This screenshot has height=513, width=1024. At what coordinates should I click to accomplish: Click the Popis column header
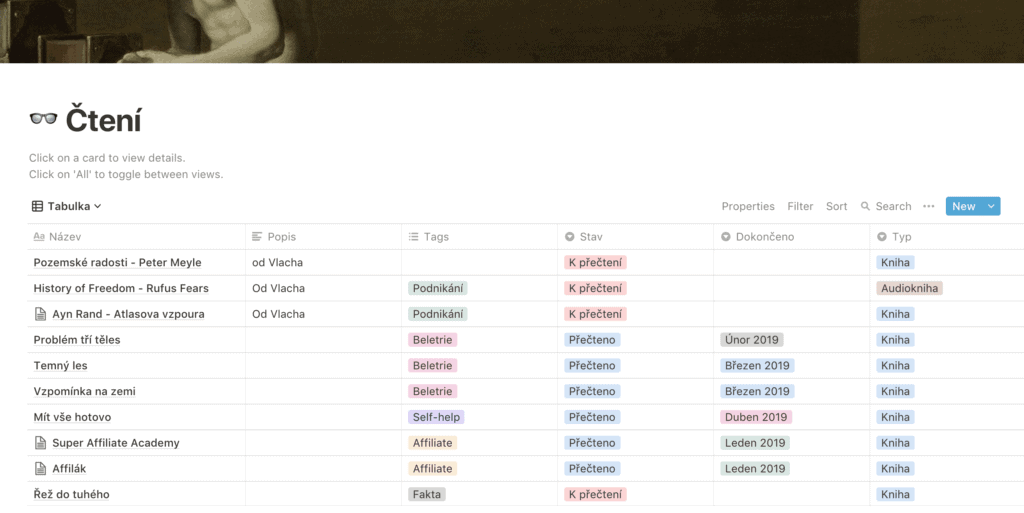click(323, 237)
